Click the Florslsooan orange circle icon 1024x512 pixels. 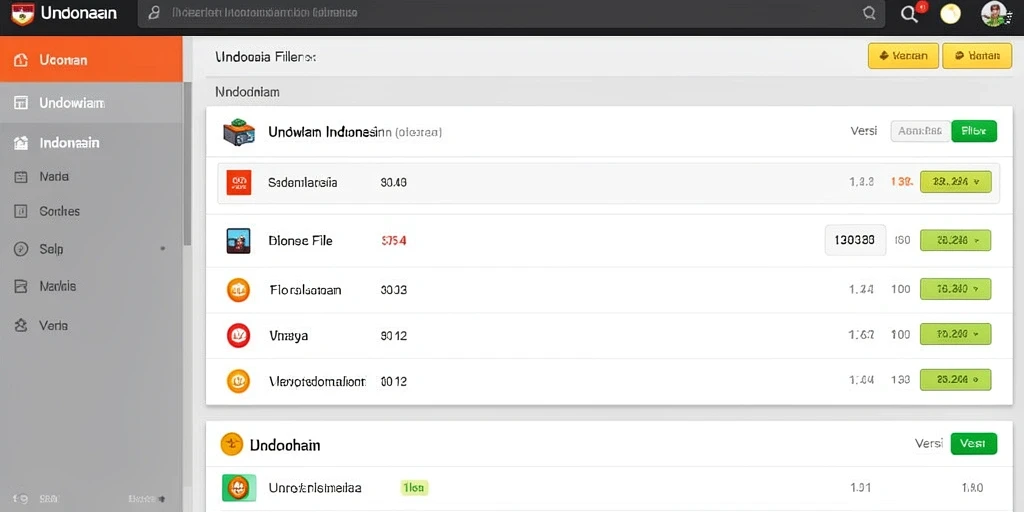(238, 289)
